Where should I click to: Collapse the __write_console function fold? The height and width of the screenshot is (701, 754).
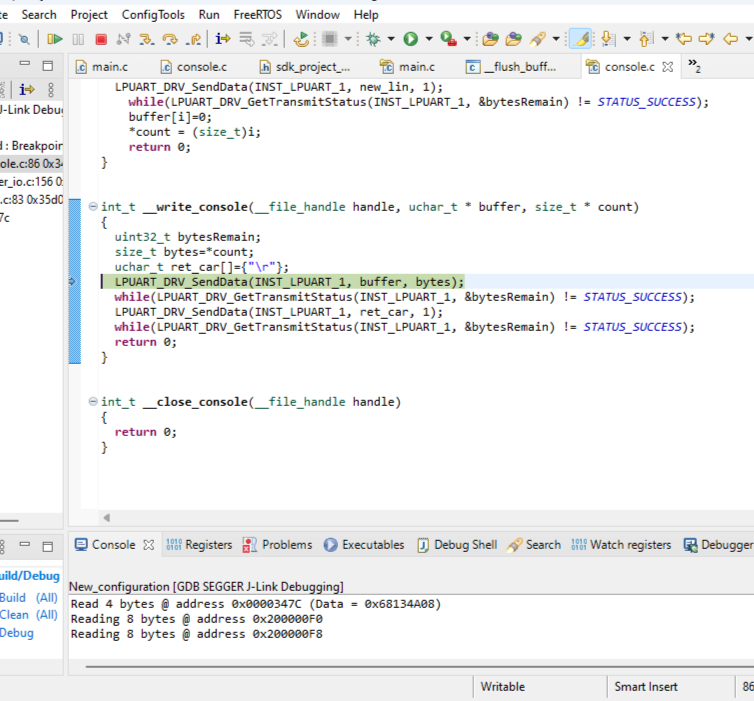pyautogui.click(x=93, y=207)
